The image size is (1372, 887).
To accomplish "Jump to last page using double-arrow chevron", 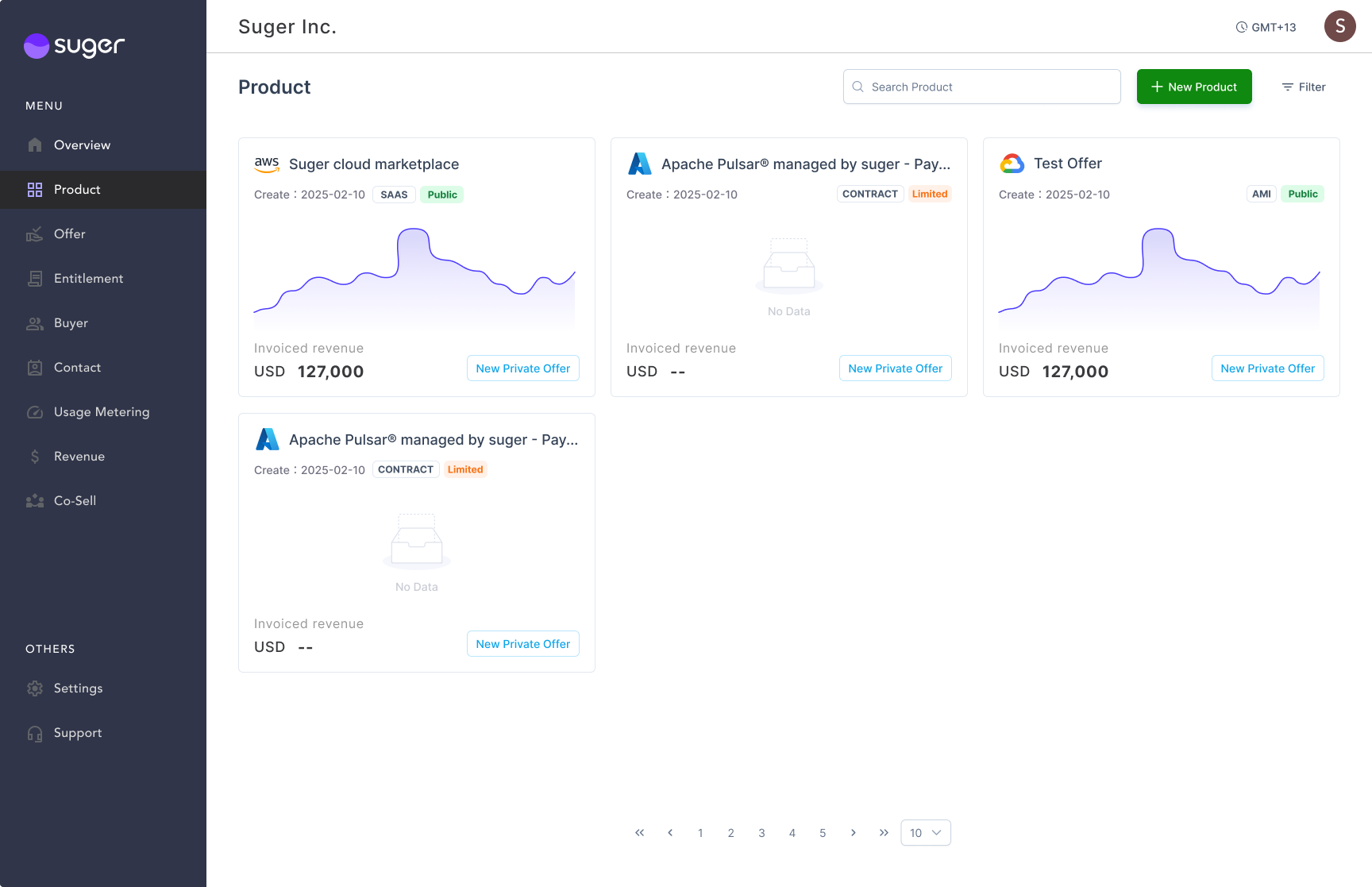I will pos(884,832).
